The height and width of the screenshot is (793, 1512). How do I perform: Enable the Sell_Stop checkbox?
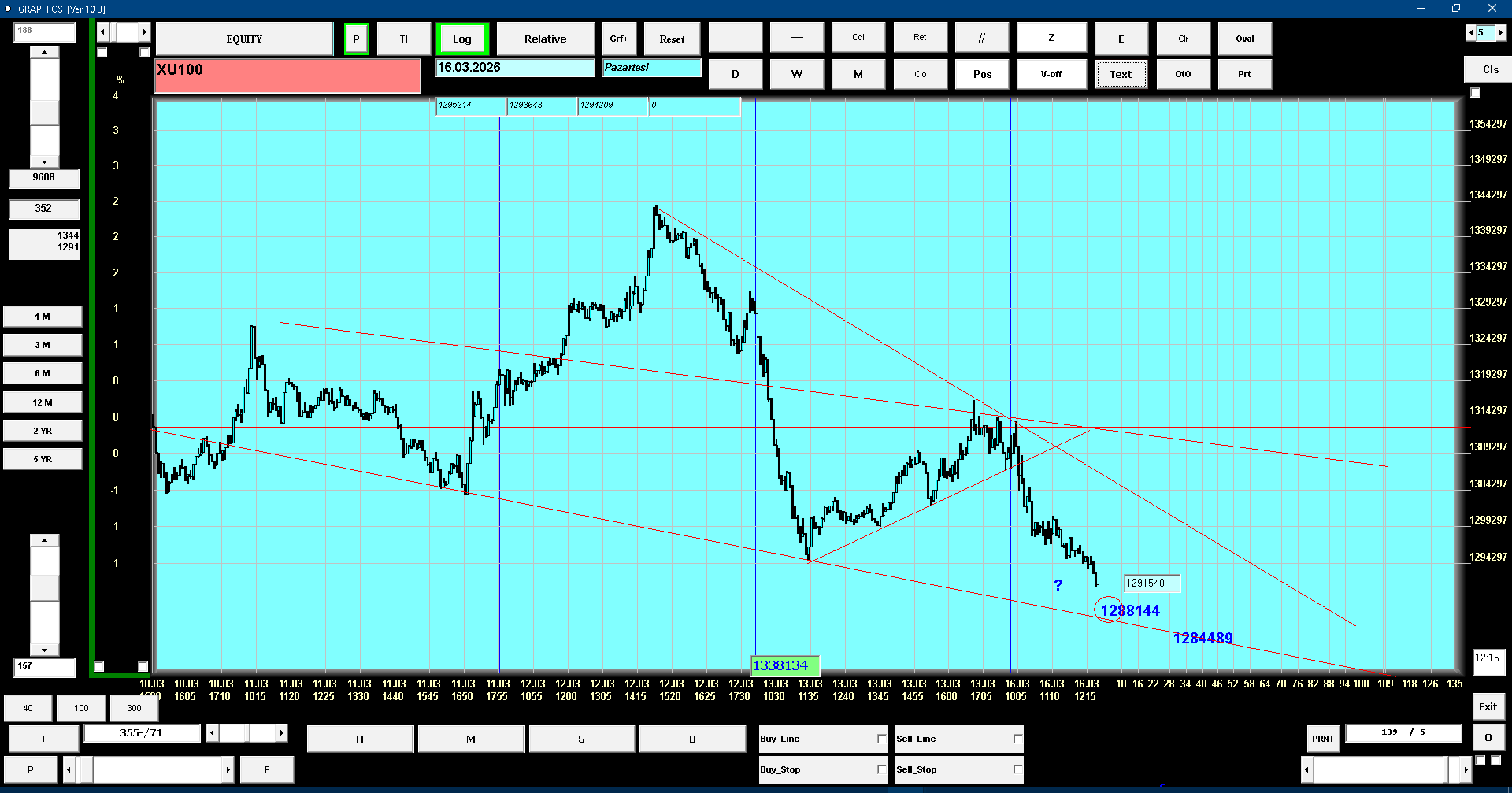pyautogui.click(x=1017, y=769)
